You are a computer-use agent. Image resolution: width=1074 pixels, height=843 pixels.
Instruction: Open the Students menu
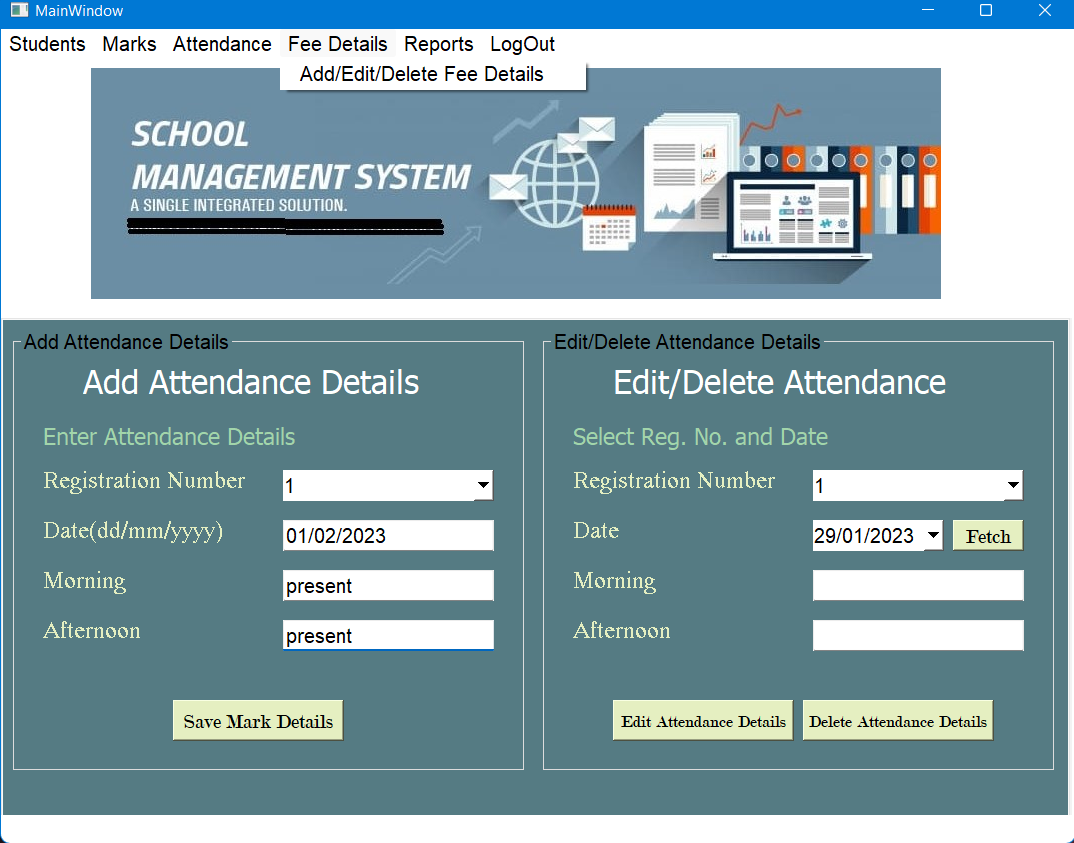pyautogui.click(x=46, y=44)
